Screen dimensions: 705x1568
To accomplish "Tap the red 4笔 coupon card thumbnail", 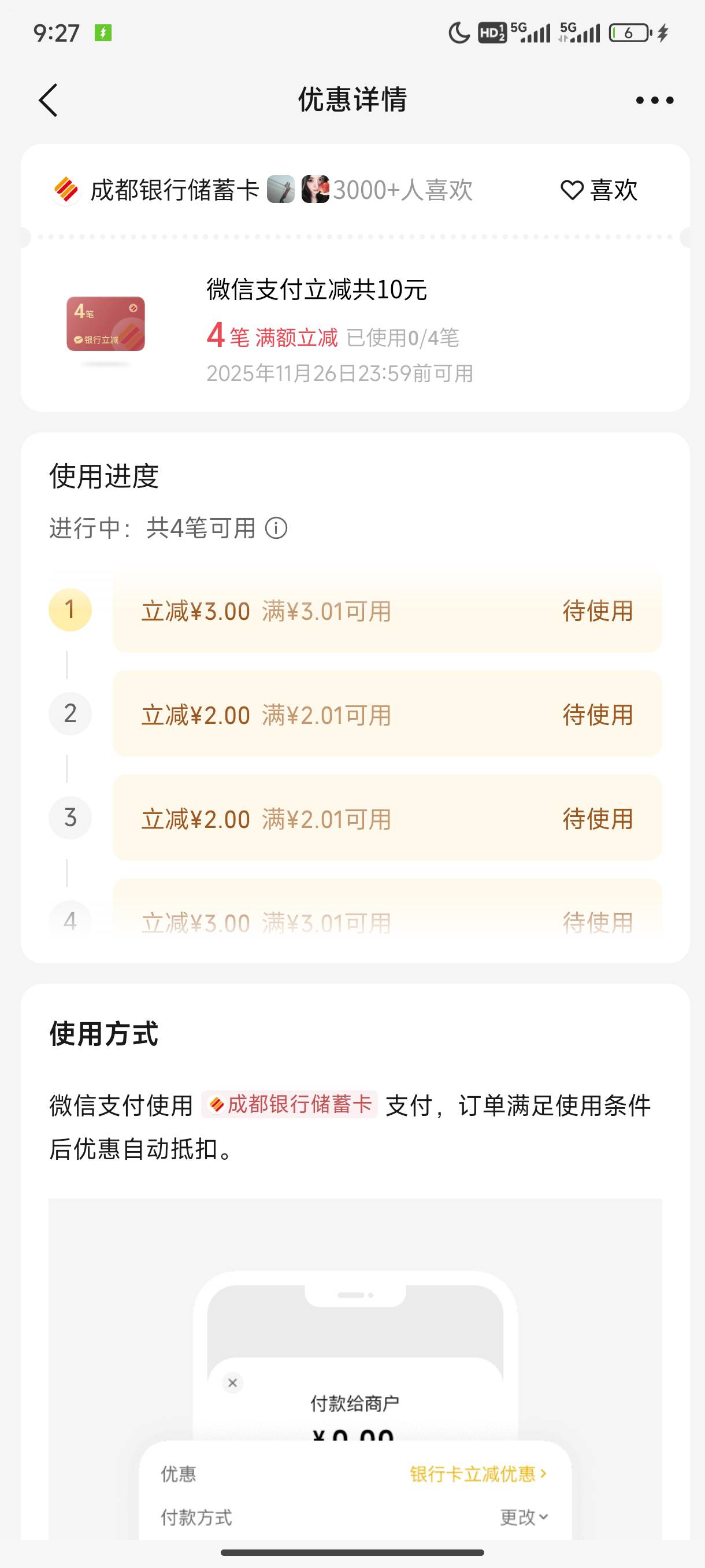I will pyautogui.click(x=106, y=324).
